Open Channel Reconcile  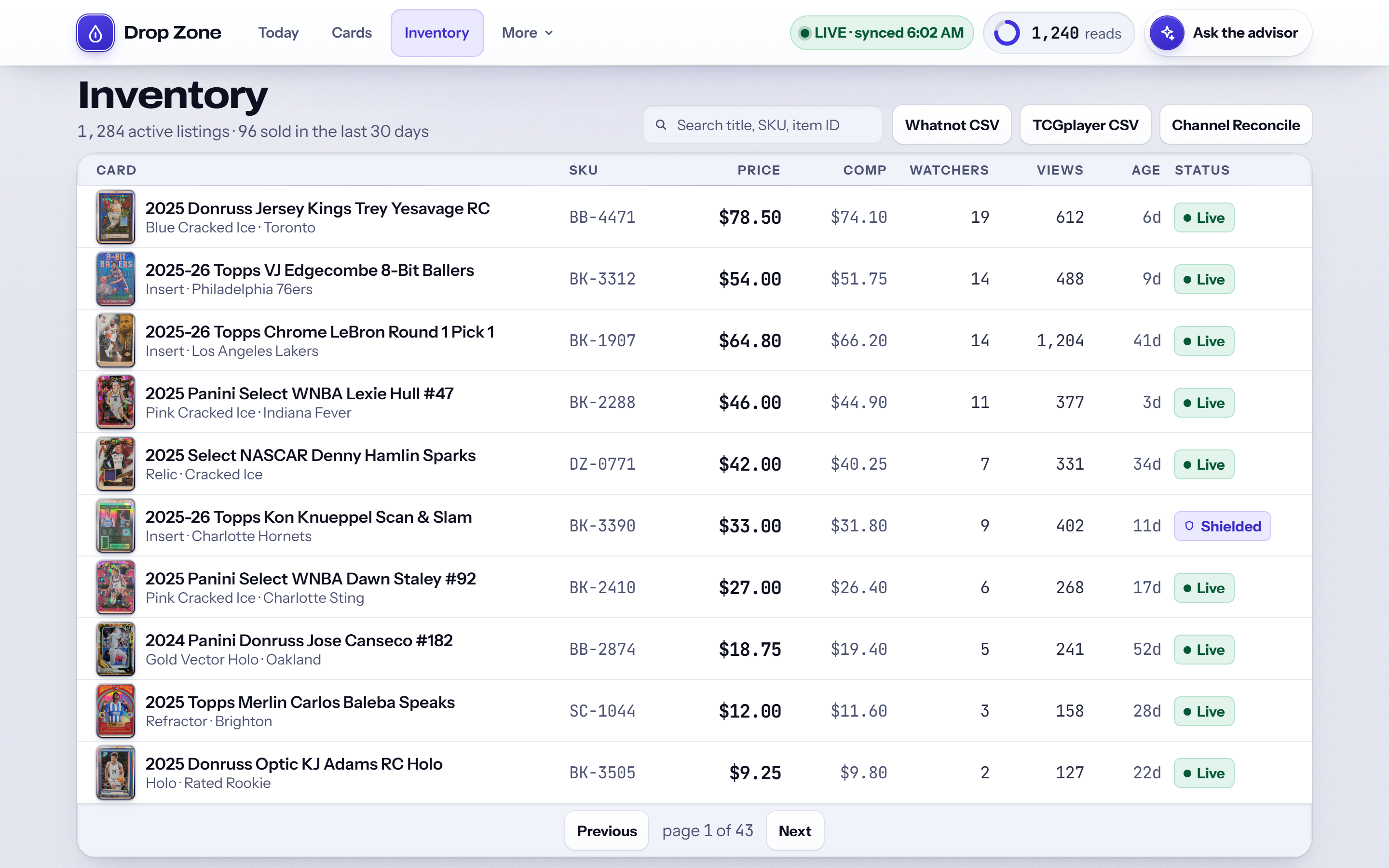pos(1235,124)
